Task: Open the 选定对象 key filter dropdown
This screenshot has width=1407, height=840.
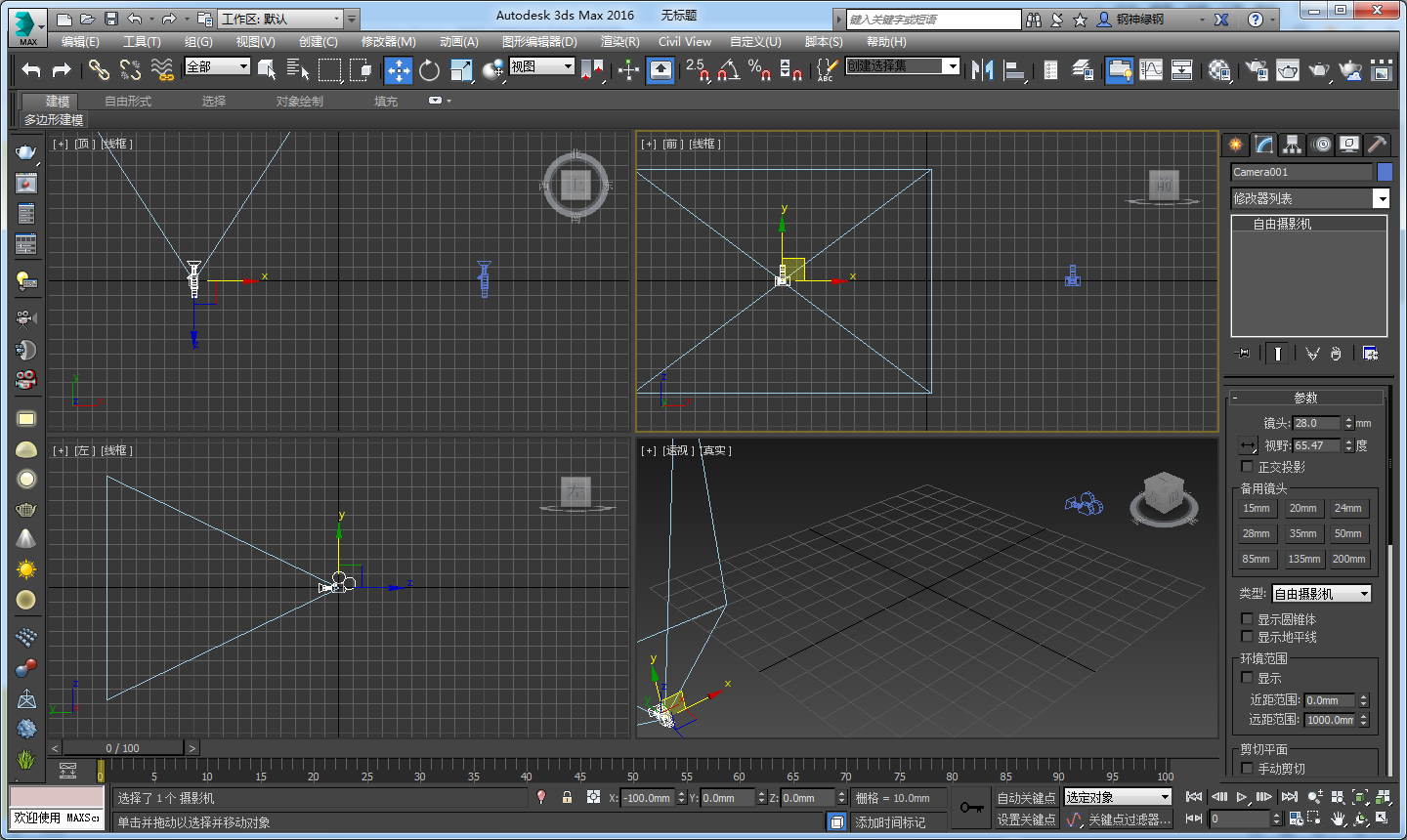Action: pos(1118,798)
